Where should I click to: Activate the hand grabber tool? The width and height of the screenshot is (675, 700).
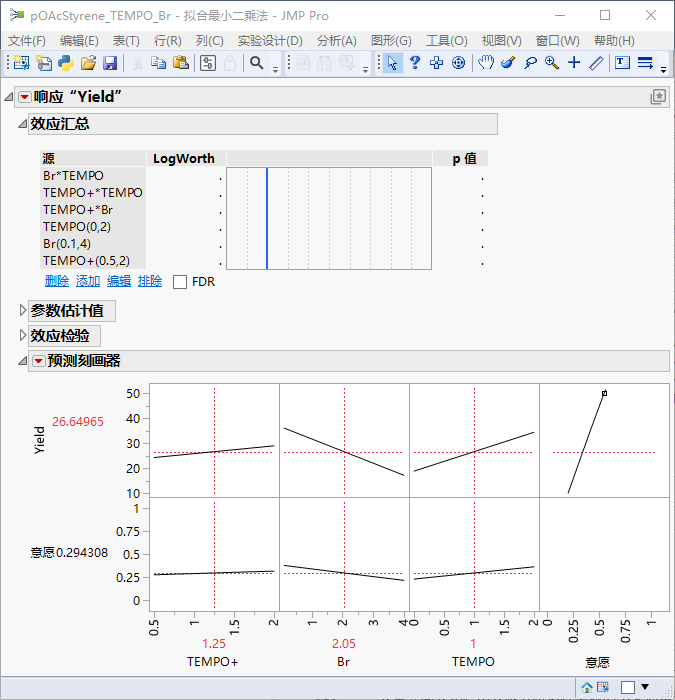pyautogui.click(x=486, y=63)
